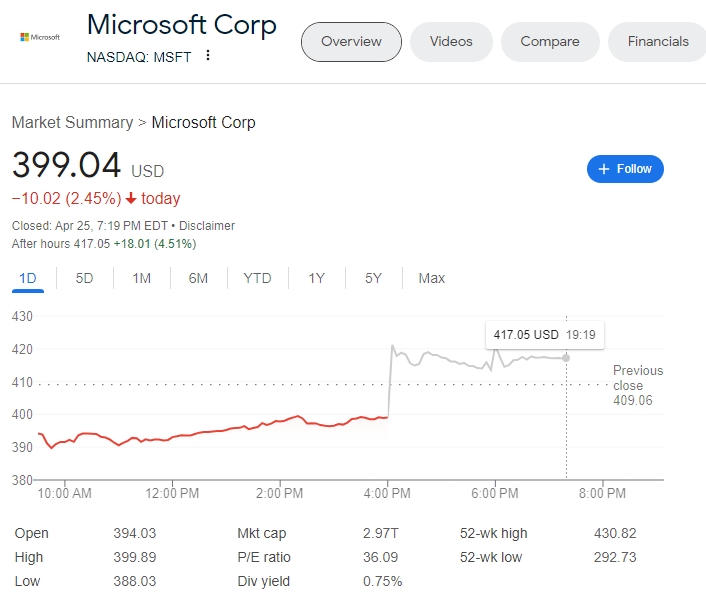Image resolution: width=706 pixels, height=600 pixels.
Task: Select the 6M chart range
Action: point(198,278)
